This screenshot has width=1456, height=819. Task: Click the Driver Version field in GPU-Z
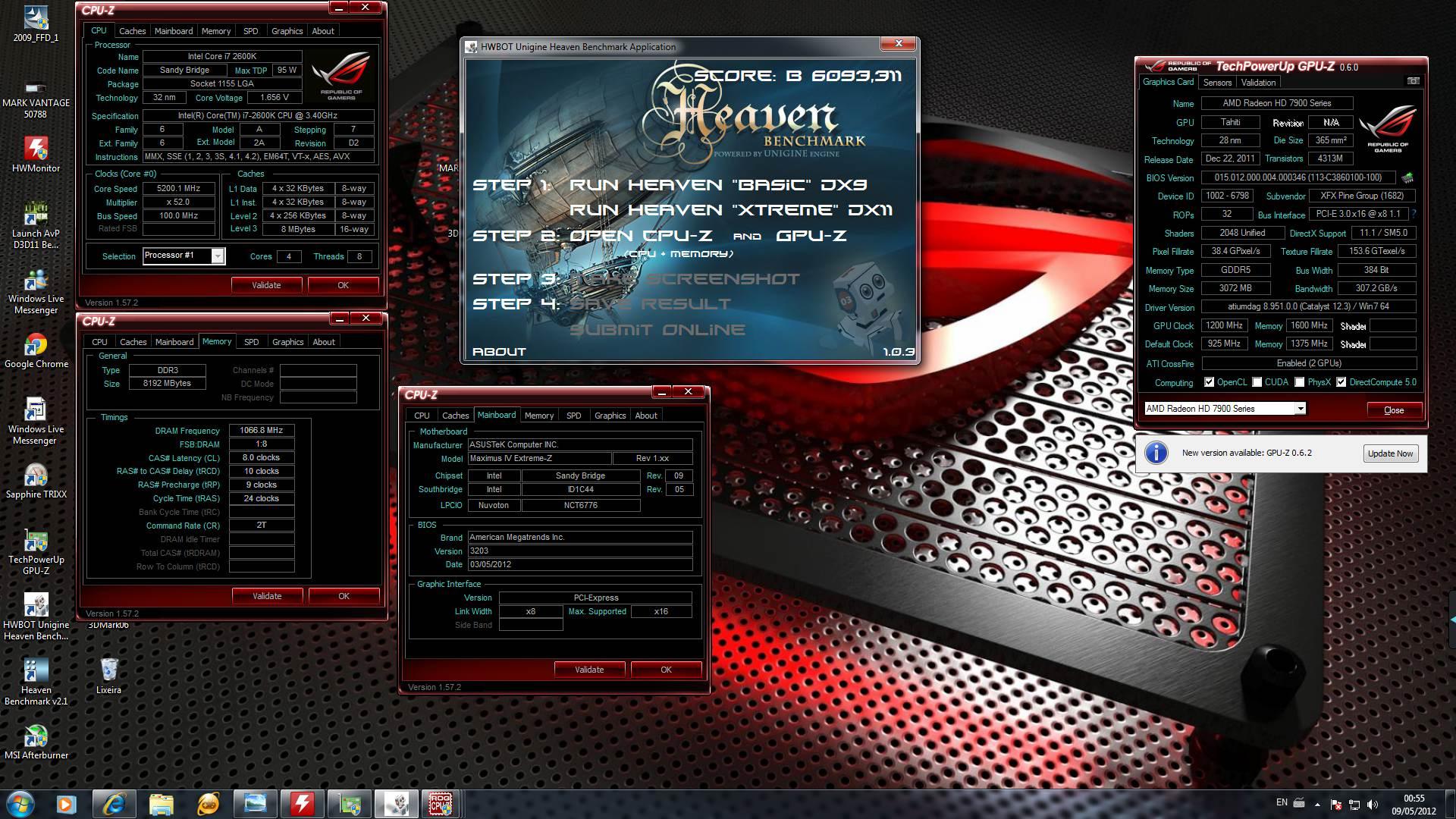[1309, 306]
